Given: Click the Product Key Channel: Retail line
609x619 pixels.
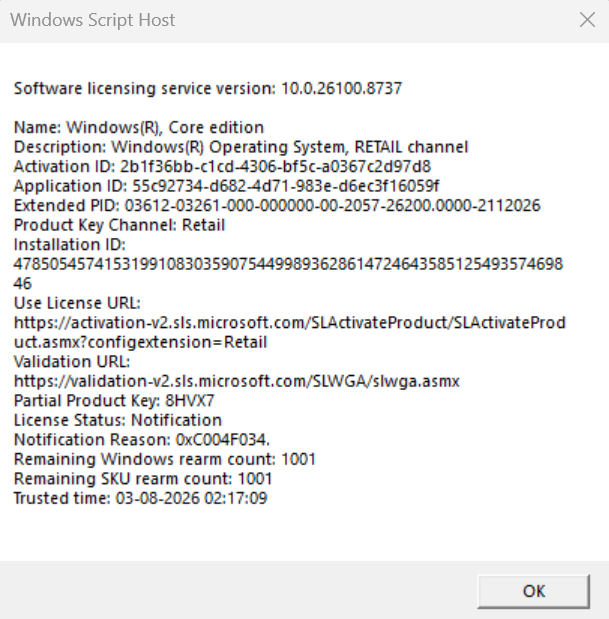Looking at the screenshot, I should (x=119, y=225).
